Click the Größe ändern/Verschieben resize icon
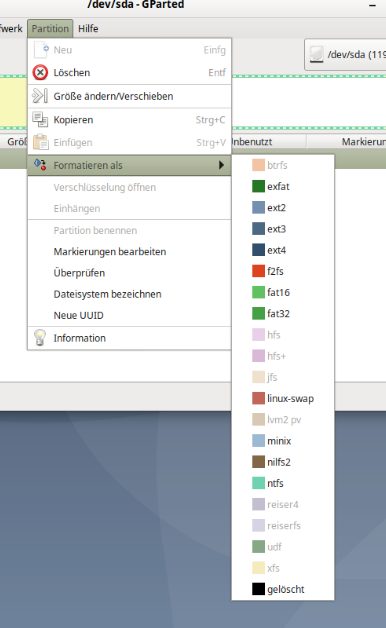This screenshot has width=386, height=628. [40, 96]
